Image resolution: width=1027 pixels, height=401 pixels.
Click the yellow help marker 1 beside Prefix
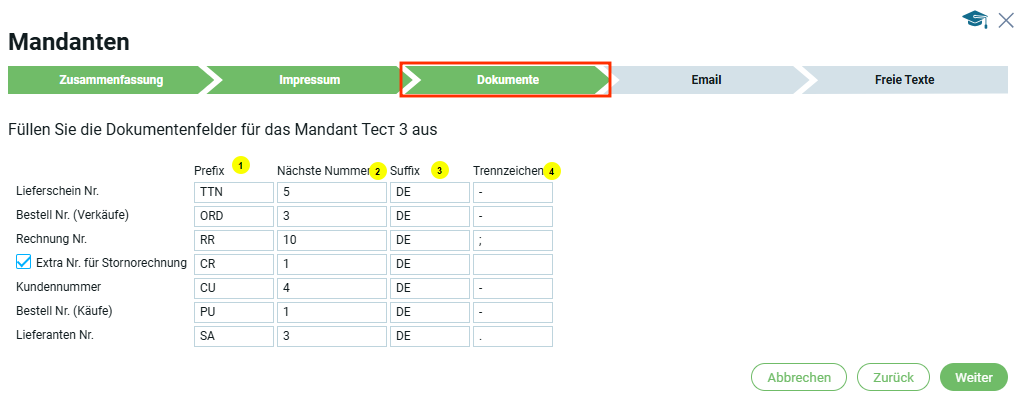240,164
